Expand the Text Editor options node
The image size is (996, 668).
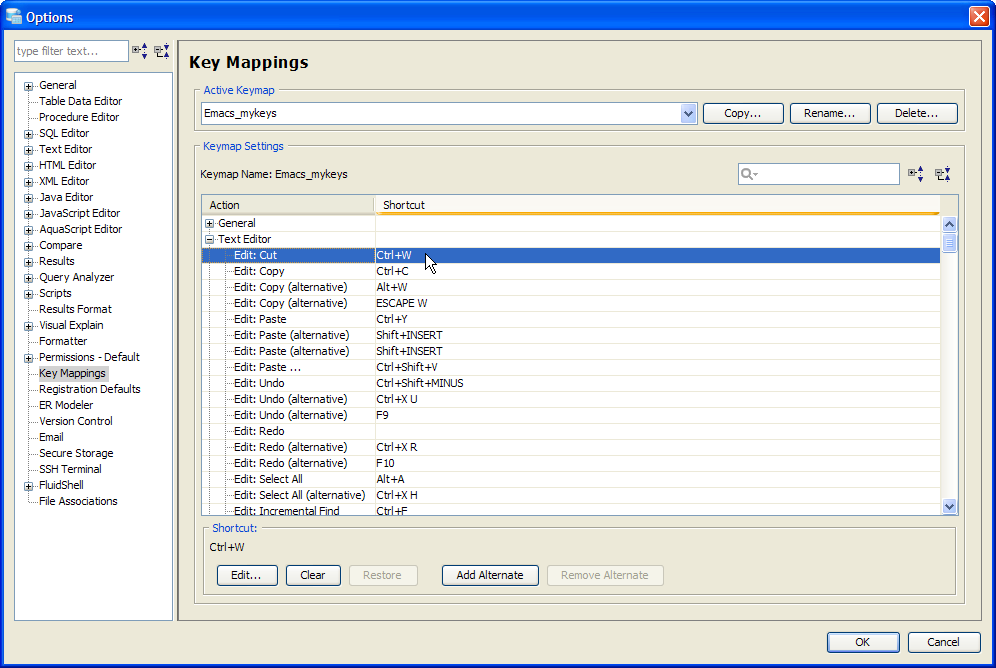tap(29, 150)
